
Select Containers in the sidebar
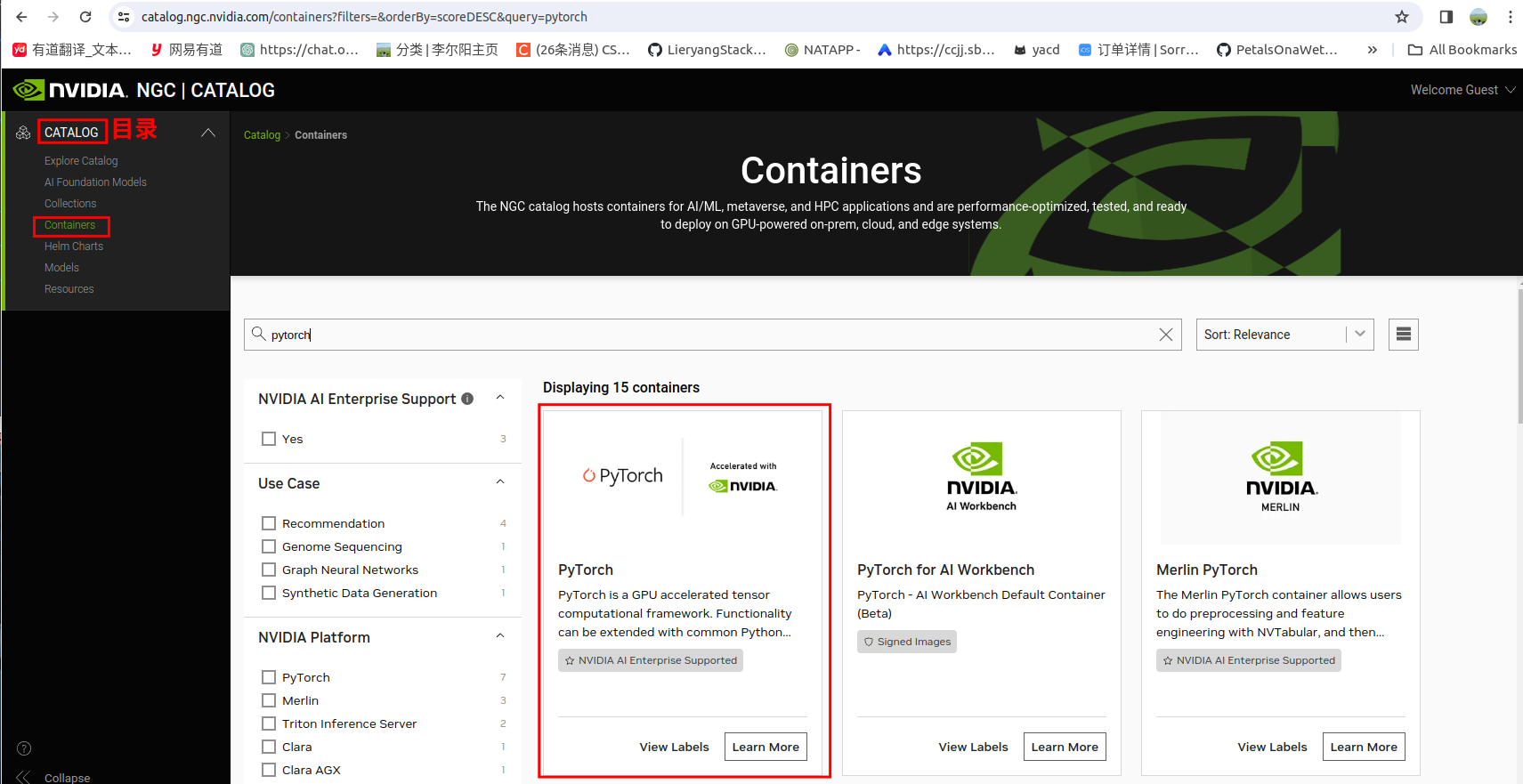[x=69, y=225]
